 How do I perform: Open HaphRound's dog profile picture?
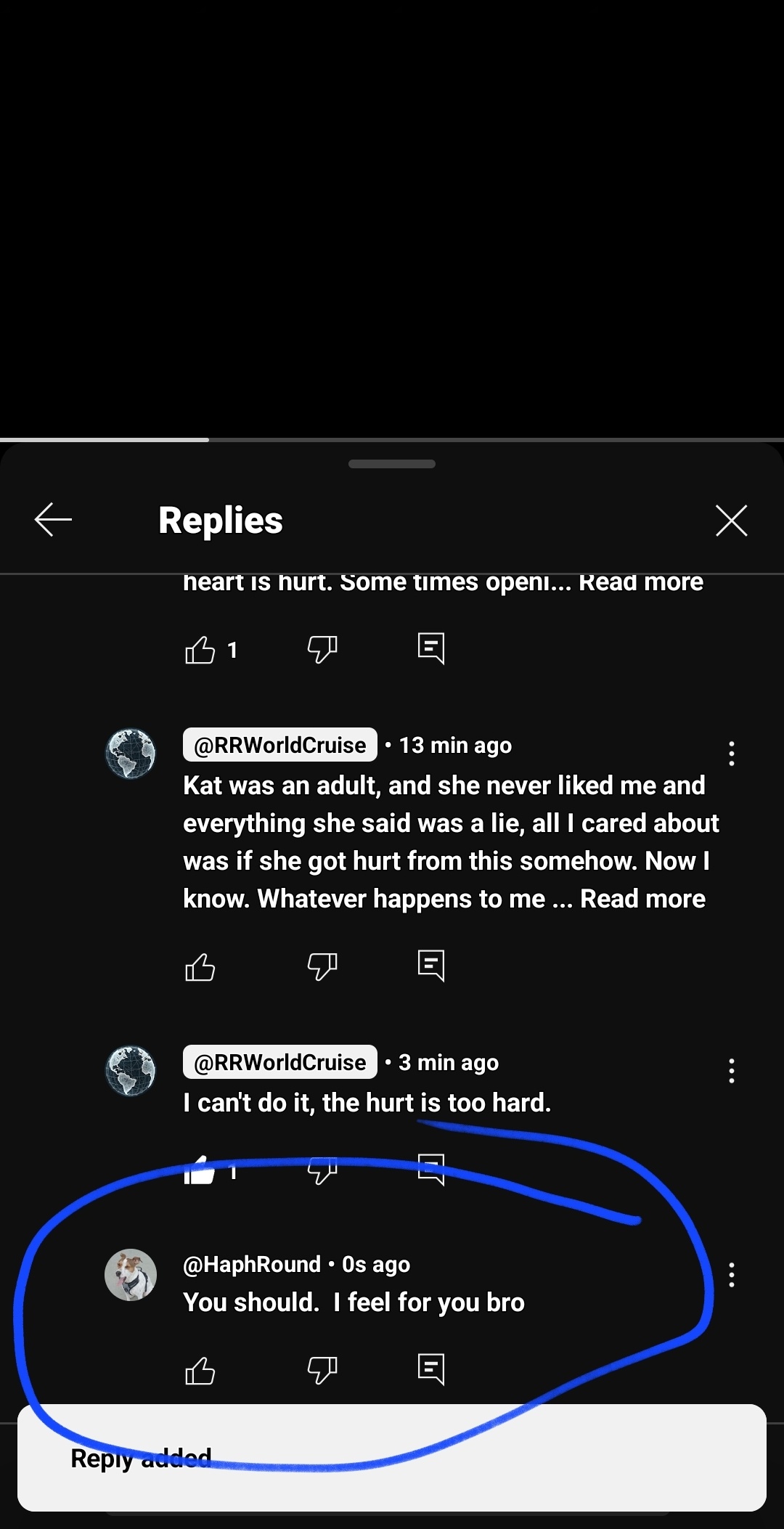[131, 1275]
